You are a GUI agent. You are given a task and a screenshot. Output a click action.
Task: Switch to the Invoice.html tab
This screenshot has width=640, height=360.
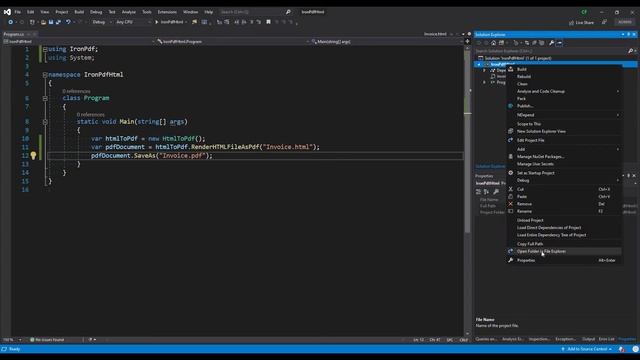coord(435,34)
